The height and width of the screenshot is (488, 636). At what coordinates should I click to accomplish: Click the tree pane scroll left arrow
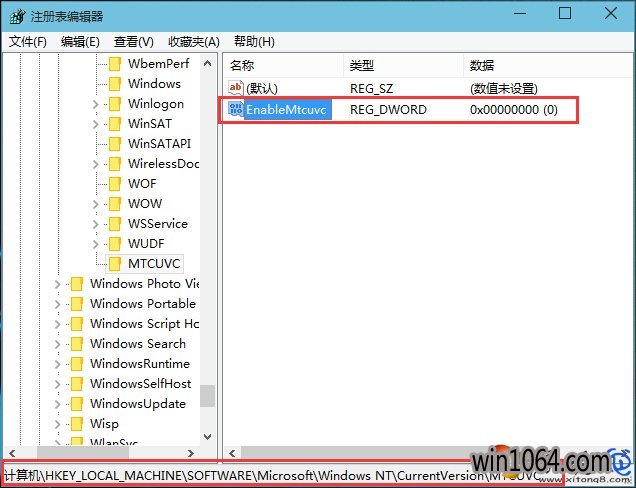[12, 453]
